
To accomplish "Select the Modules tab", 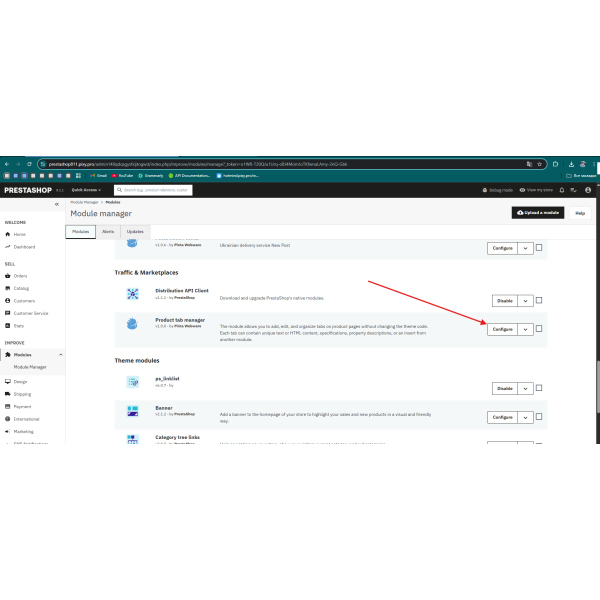I will tap(80, 232).
